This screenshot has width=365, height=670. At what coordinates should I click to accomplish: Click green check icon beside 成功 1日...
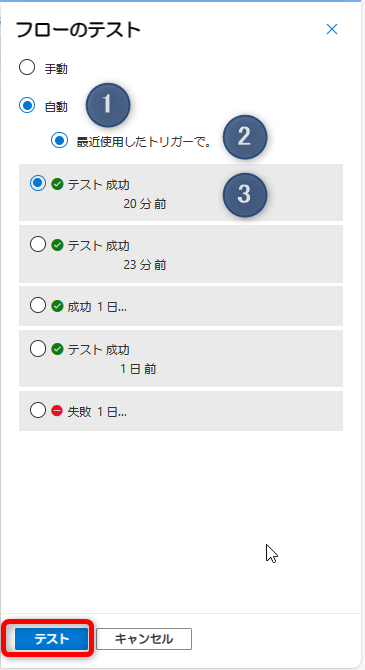coord(57,306)
